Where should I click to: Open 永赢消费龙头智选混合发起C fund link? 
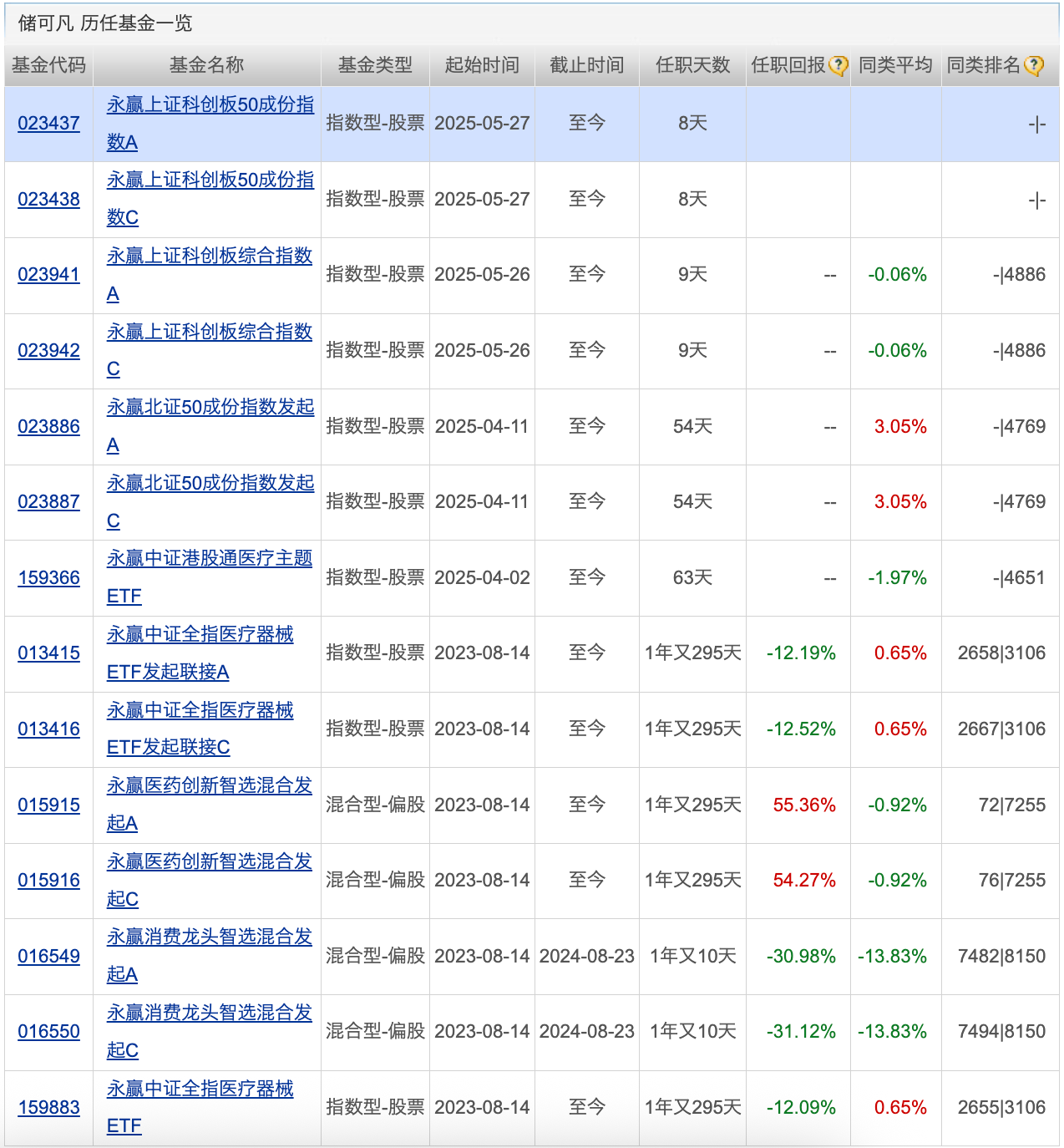[x=210, y=1032]
